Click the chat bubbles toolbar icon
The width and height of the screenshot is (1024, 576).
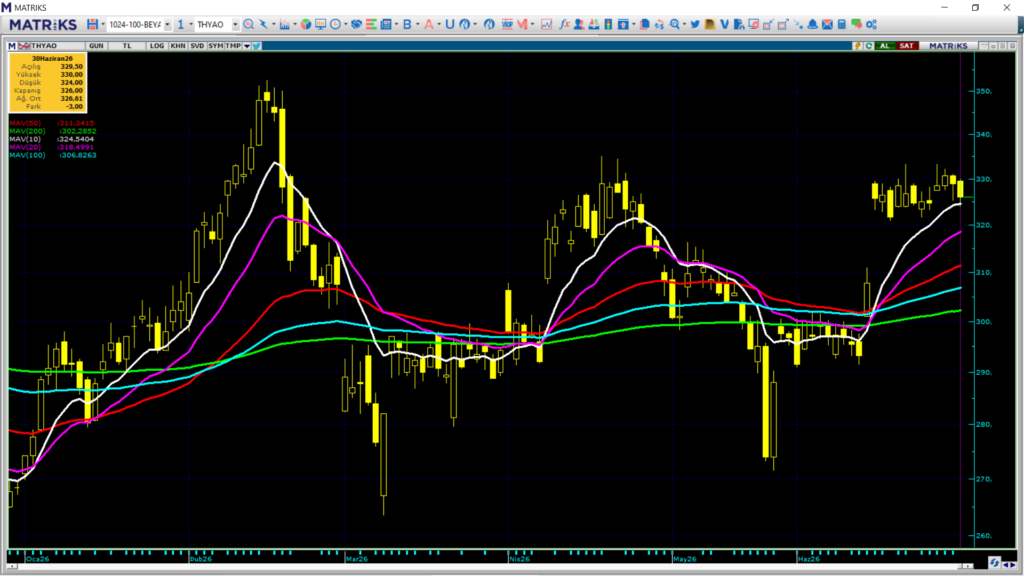tap(856, 24)
